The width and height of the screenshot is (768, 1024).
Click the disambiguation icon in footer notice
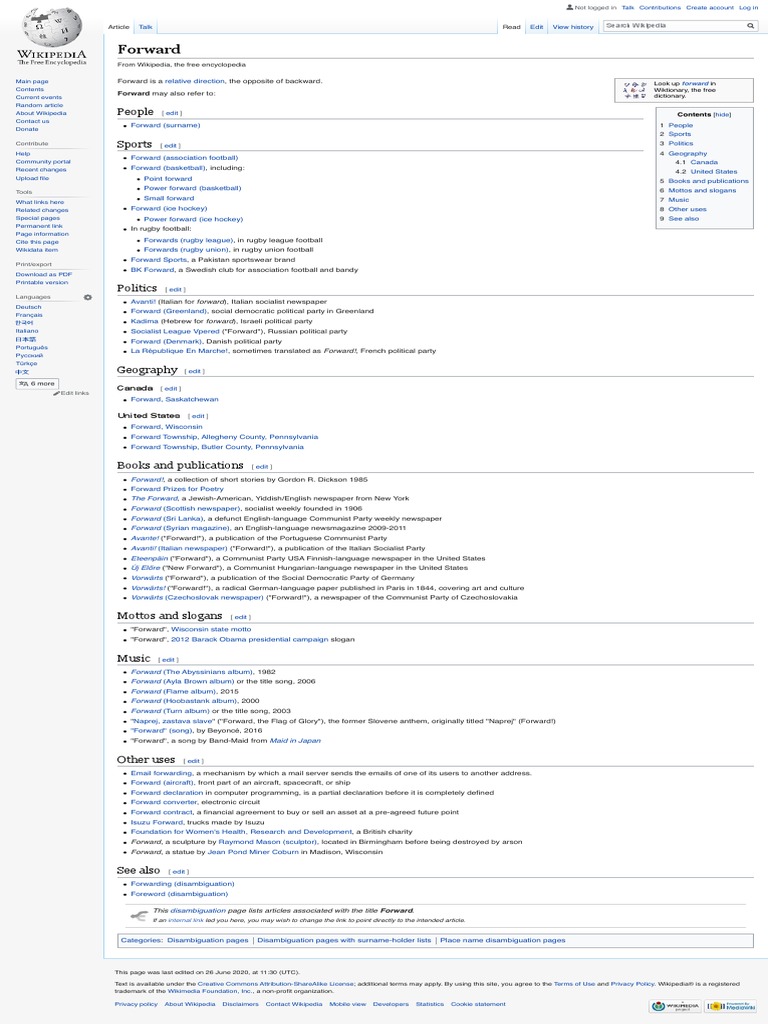tap(138, 916)
